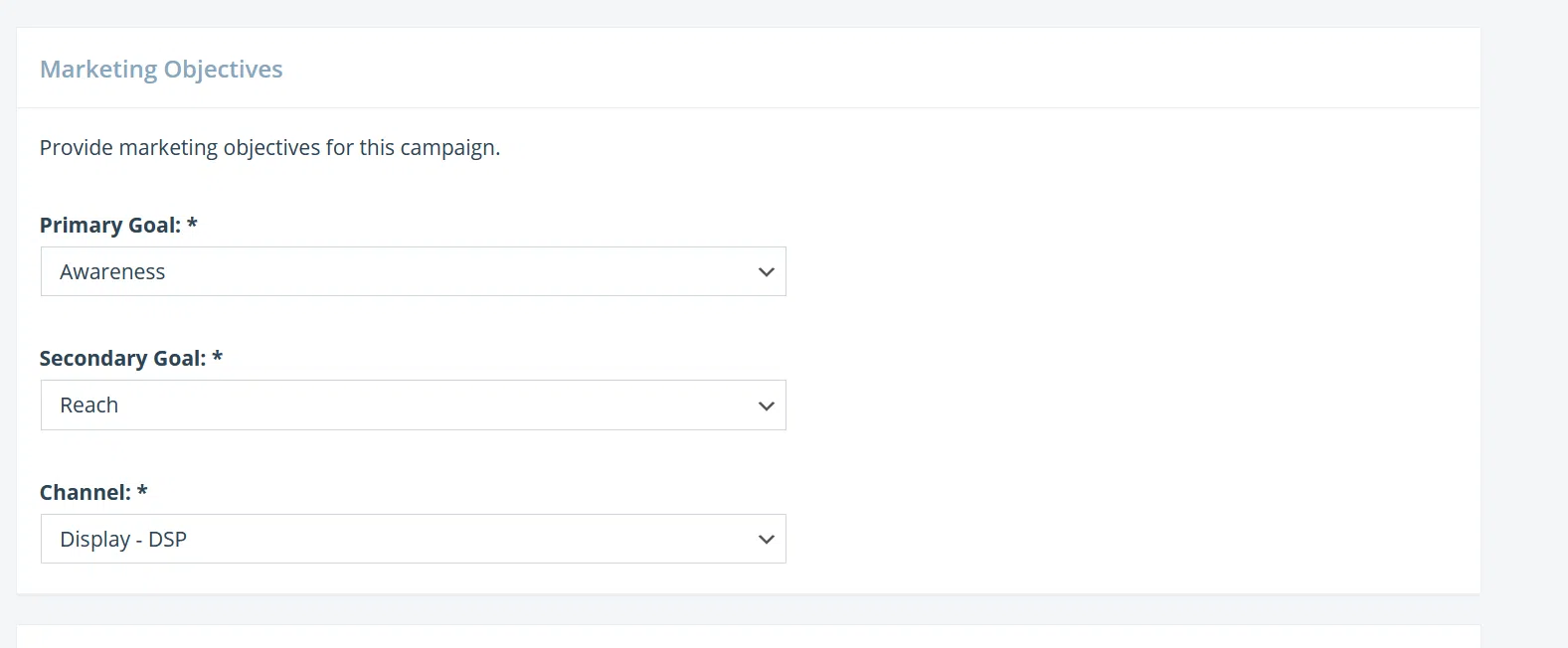Viewport: 1568px width, 648px height.
Task: Open the Secondary Goal dropdown
Action: (x=413, y=405)
